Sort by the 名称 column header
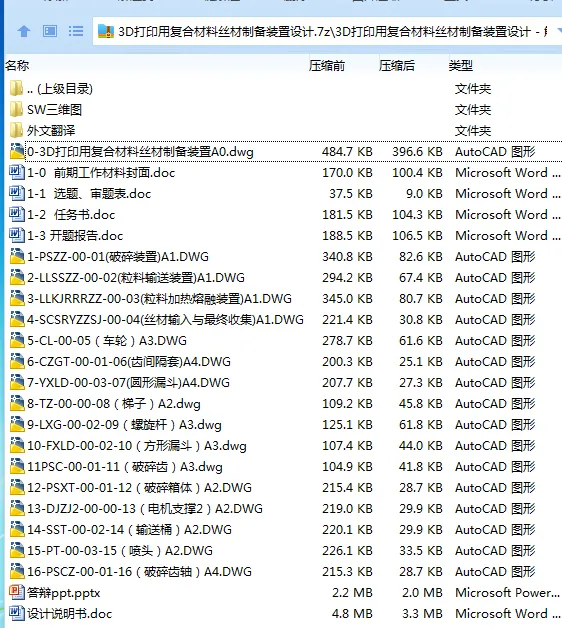Viewport: 562px width, 628px height. [x=17, y=65]
